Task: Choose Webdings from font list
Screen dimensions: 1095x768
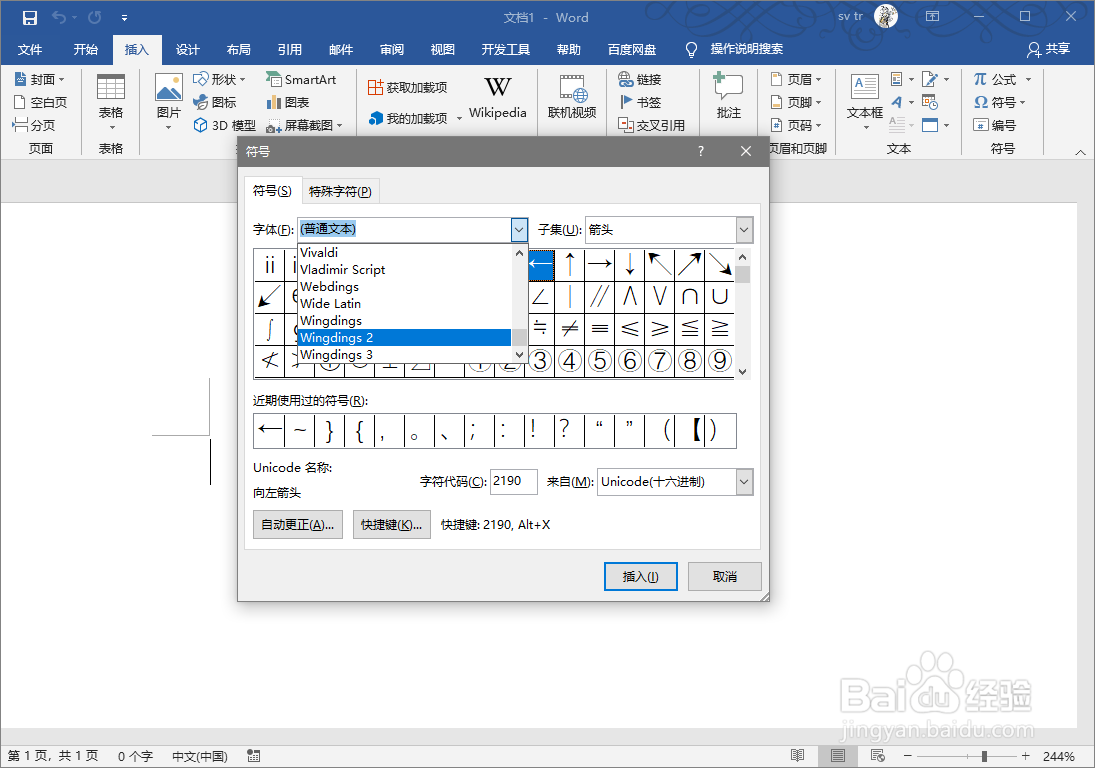Action: click(x=404, y=287)
